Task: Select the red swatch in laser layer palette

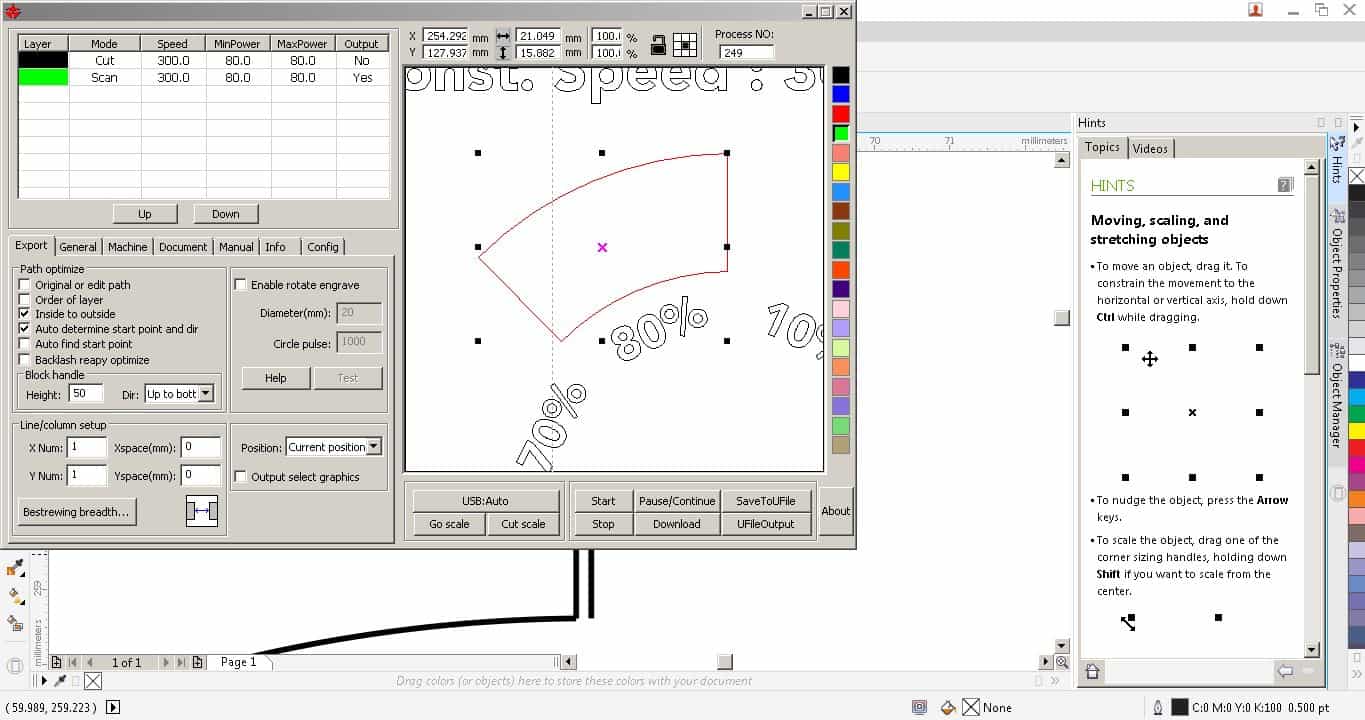Action: pyautogui.click(x=841, y=114)
